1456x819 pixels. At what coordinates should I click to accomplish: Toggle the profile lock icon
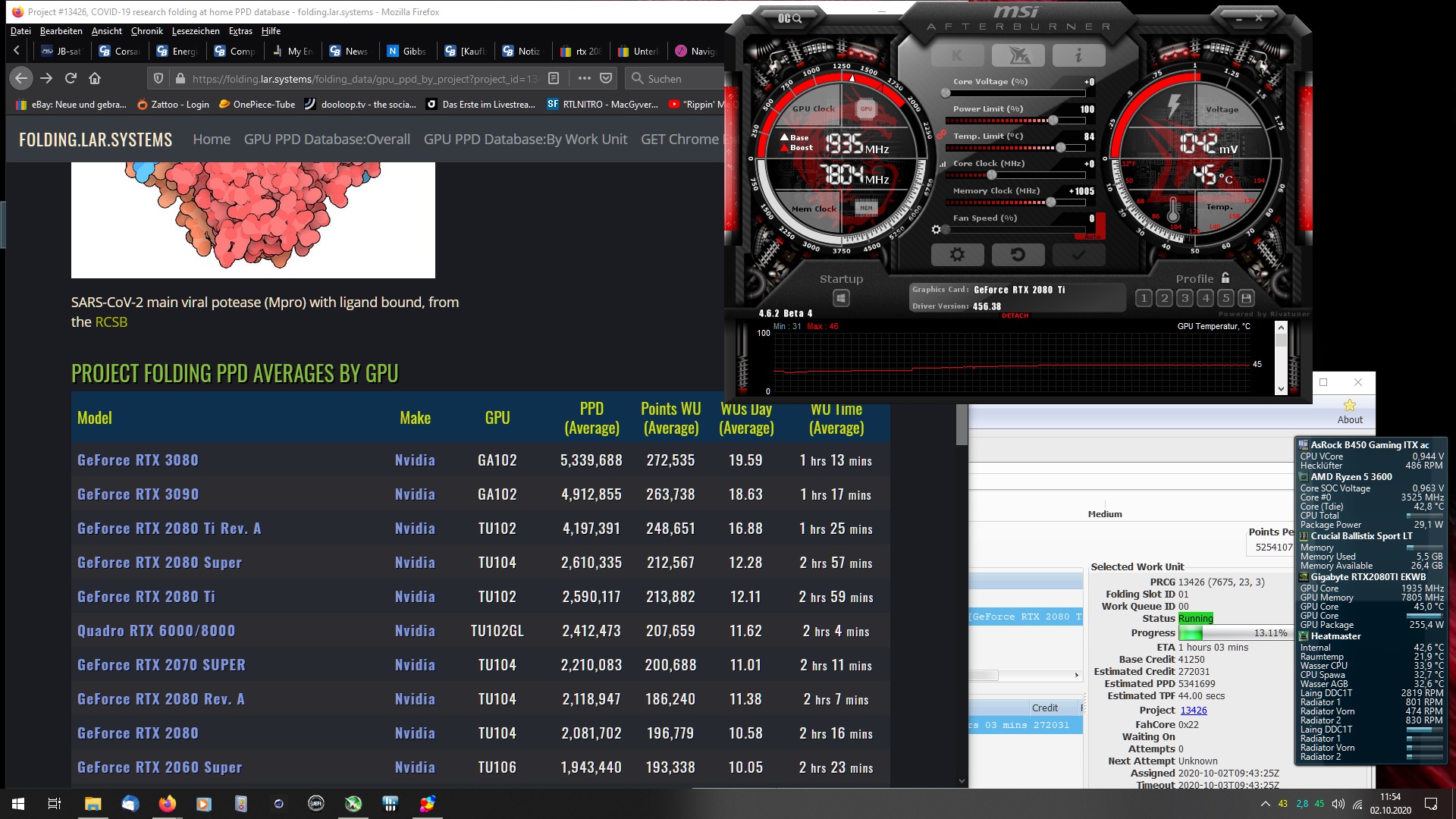tap(1225, 278)
